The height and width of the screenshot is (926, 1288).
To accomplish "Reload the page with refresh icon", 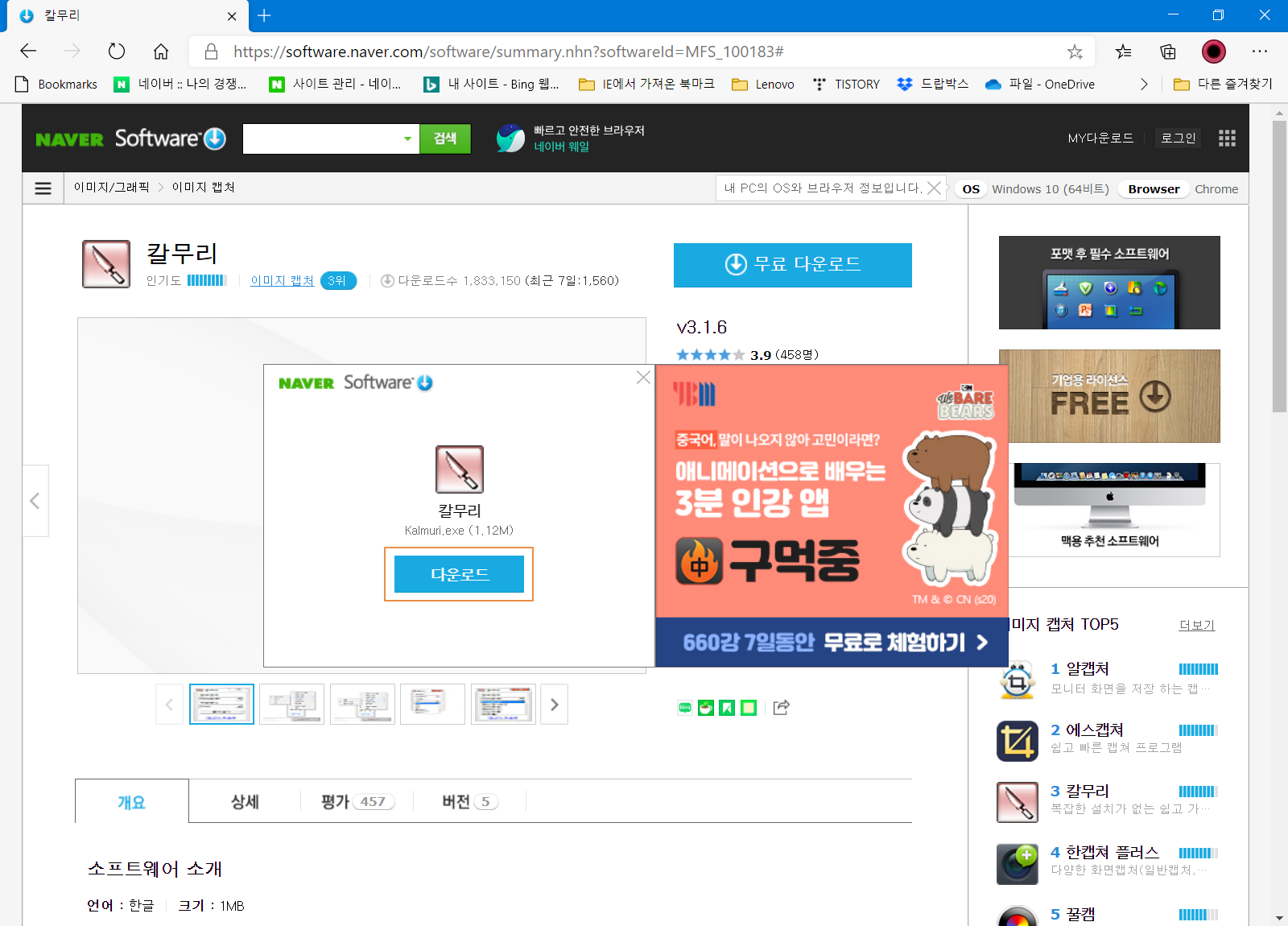I will click(x=117, y=52).
